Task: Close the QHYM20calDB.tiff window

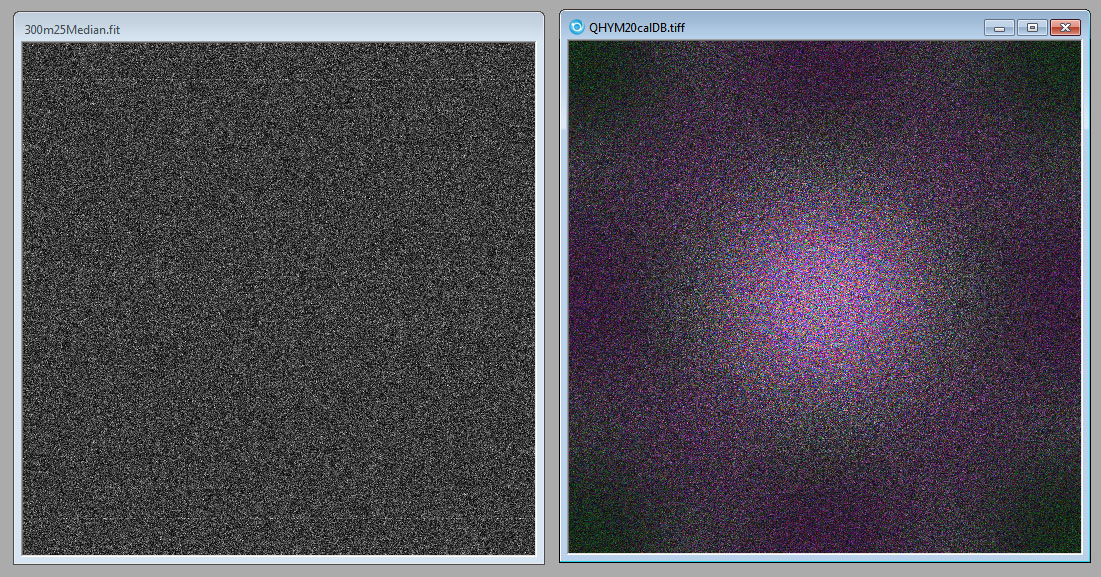Action: click(x=1065, y=27)
